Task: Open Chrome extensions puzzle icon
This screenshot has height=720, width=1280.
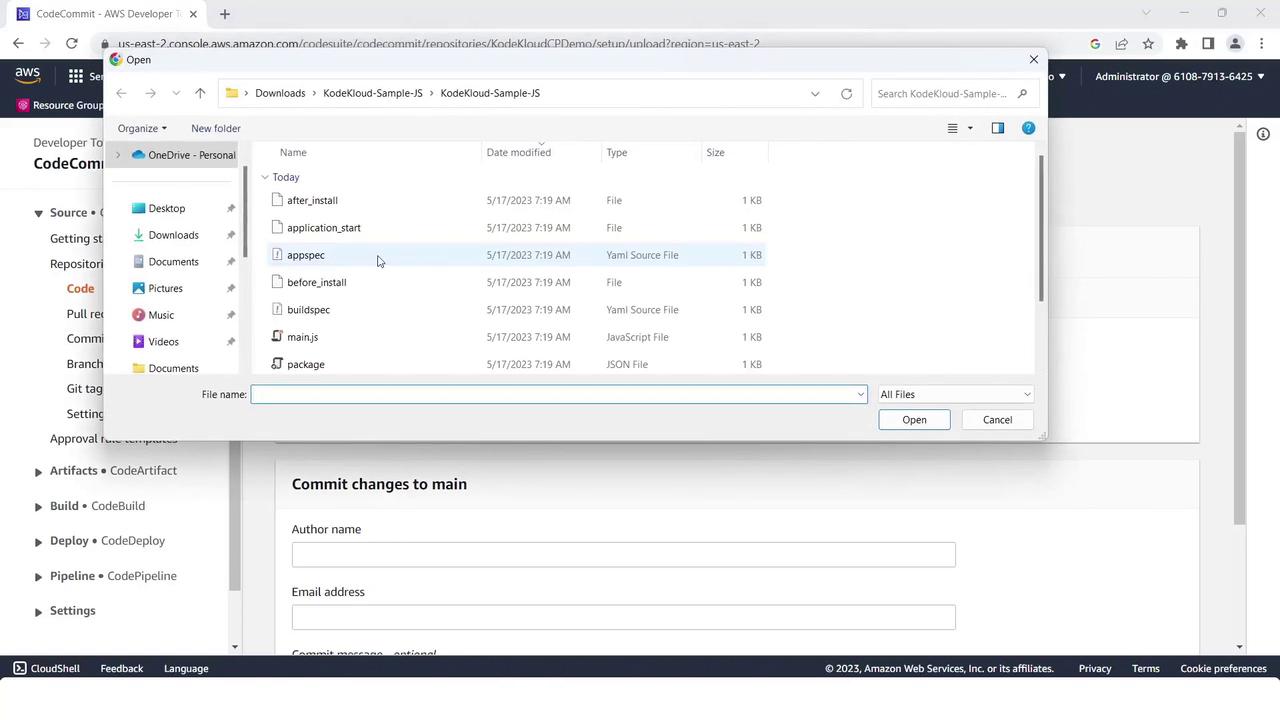Action: [1181, 43]
